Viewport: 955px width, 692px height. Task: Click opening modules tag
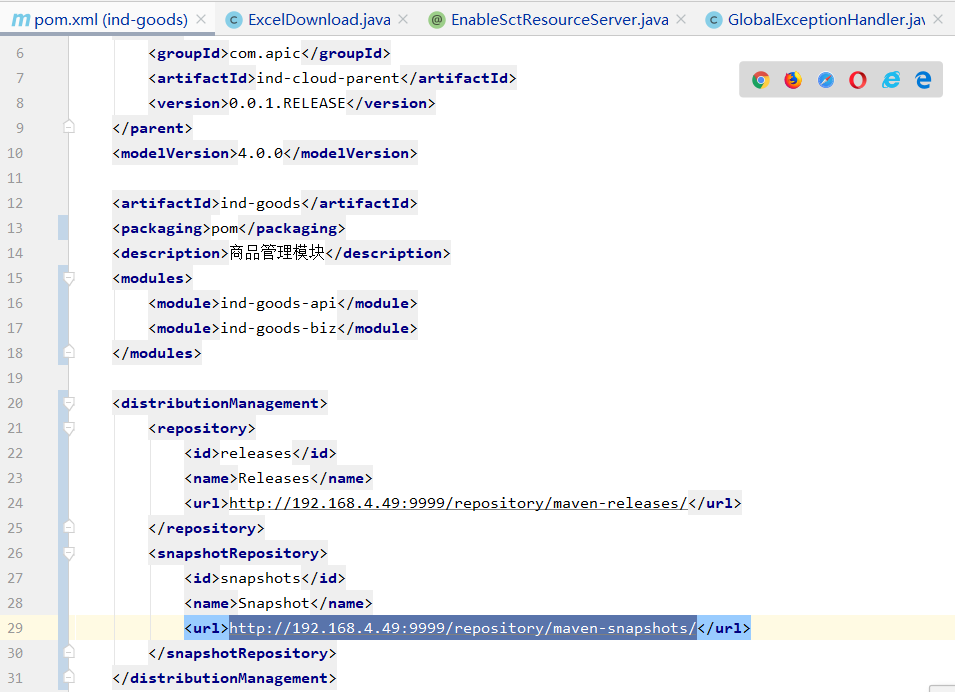(x=152, y=278)
